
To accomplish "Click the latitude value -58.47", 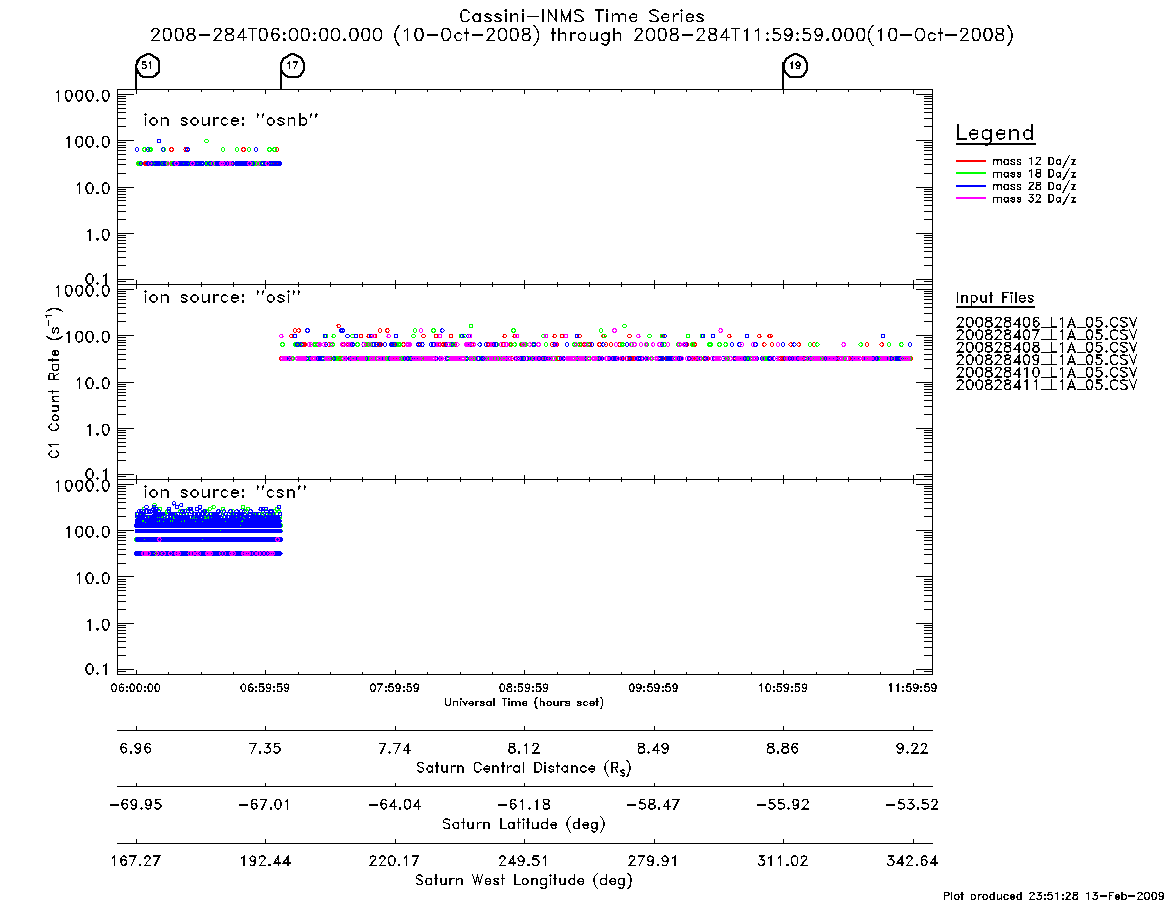I will point(653,805).
